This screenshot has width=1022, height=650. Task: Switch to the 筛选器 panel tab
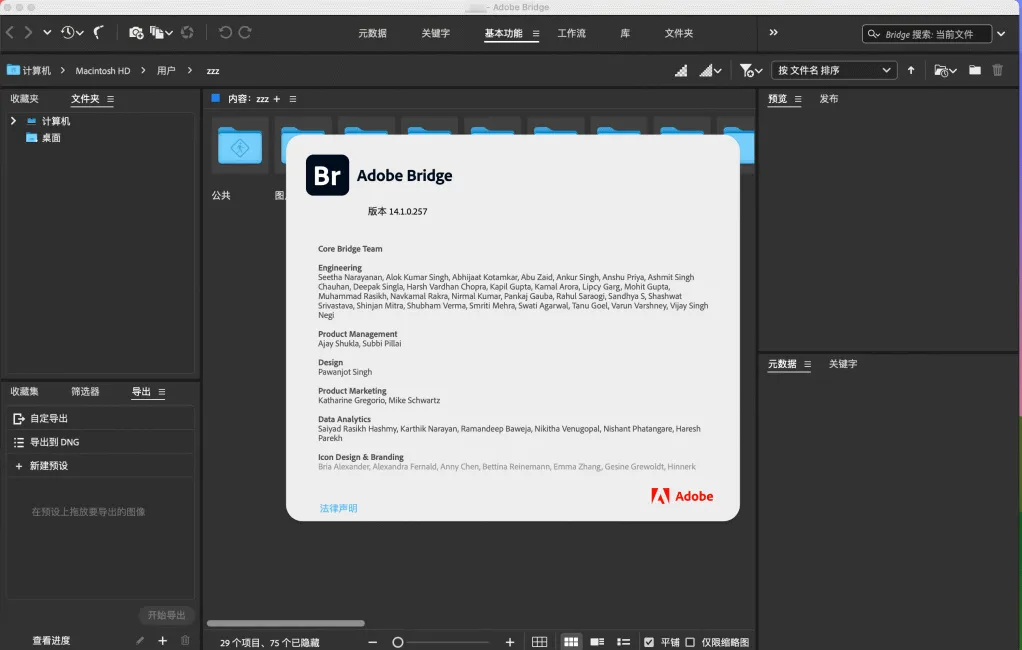[x=85, y=392]
